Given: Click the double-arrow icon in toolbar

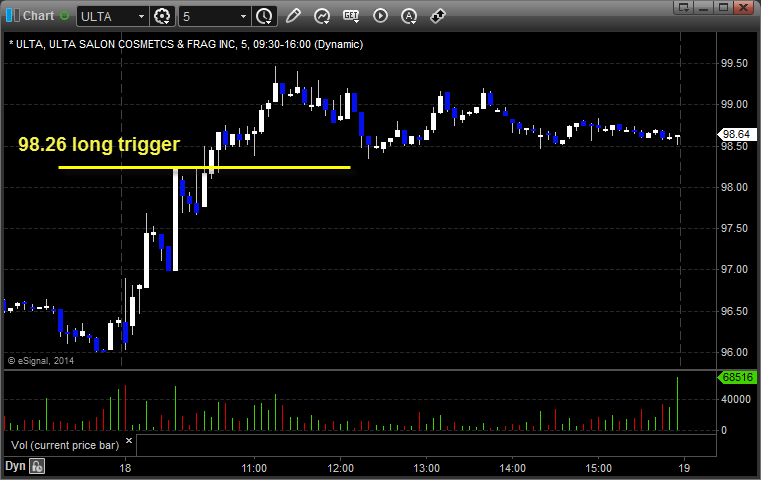Looking at the screenshot, I should pyautogui.click(x=438, y=16).
